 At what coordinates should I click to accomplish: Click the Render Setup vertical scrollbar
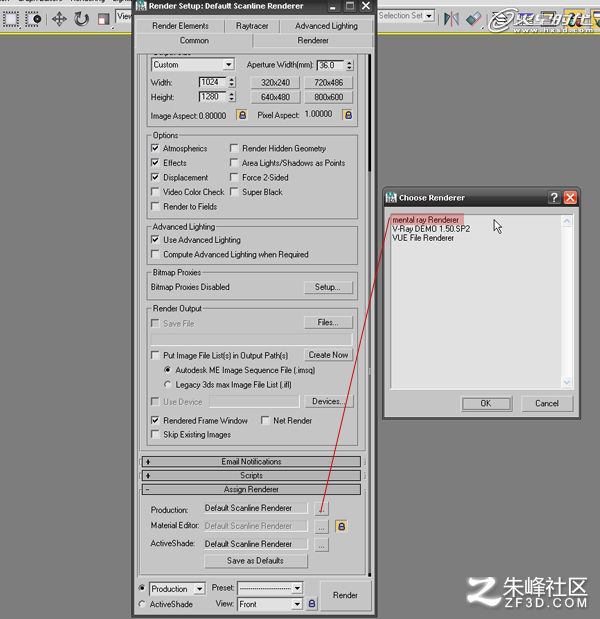point(369,113)
